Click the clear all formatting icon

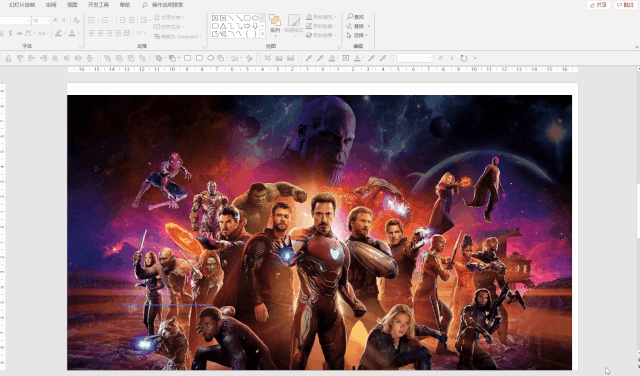pyautogui.click(x=76, y=20)
